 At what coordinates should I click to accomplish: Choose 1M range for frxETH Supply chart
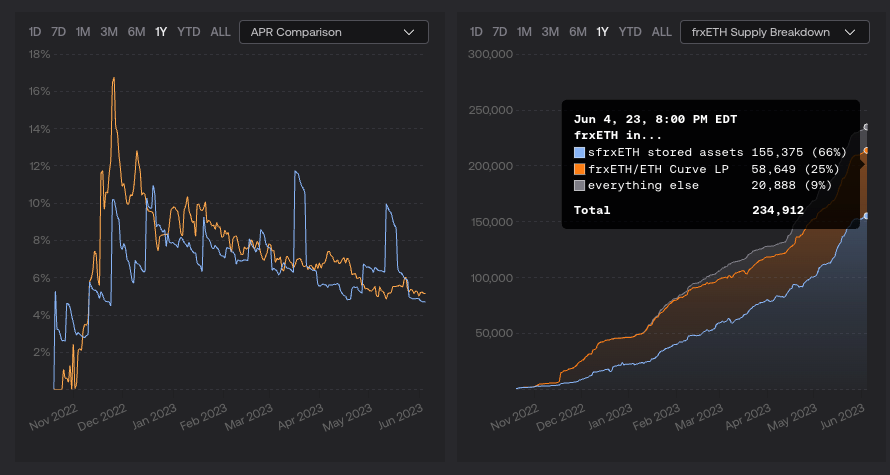[x=524, y=32]
